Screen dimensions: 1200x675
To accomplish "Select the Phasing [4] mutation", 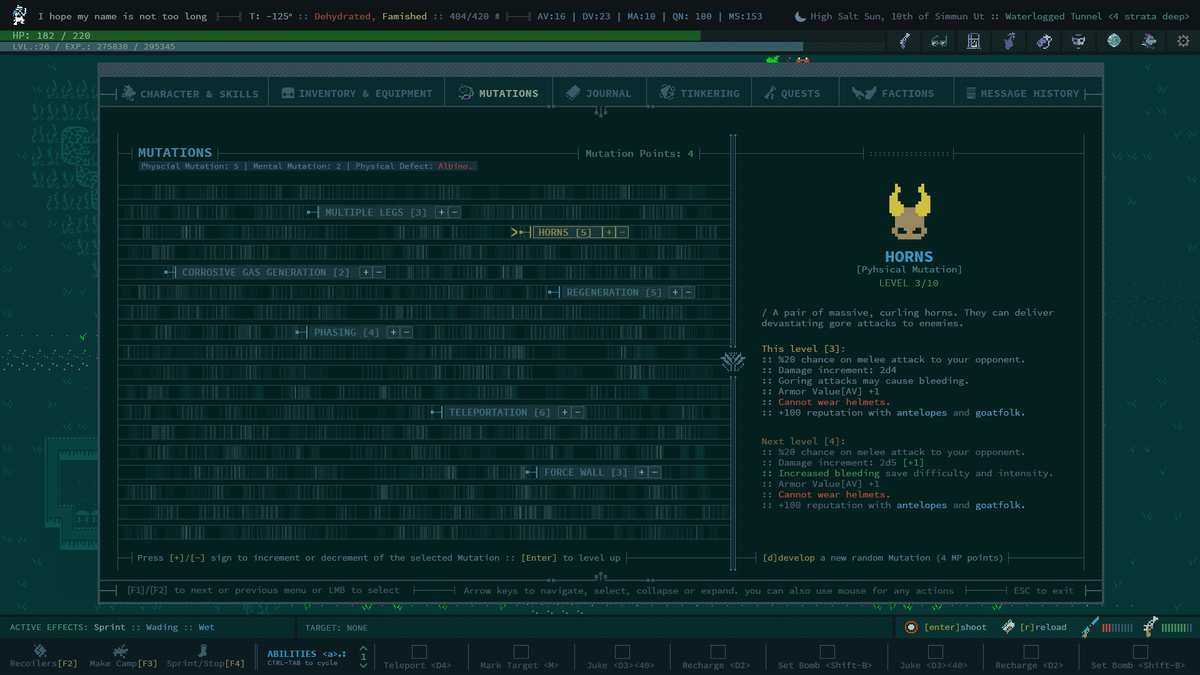I will click(347, 332).
